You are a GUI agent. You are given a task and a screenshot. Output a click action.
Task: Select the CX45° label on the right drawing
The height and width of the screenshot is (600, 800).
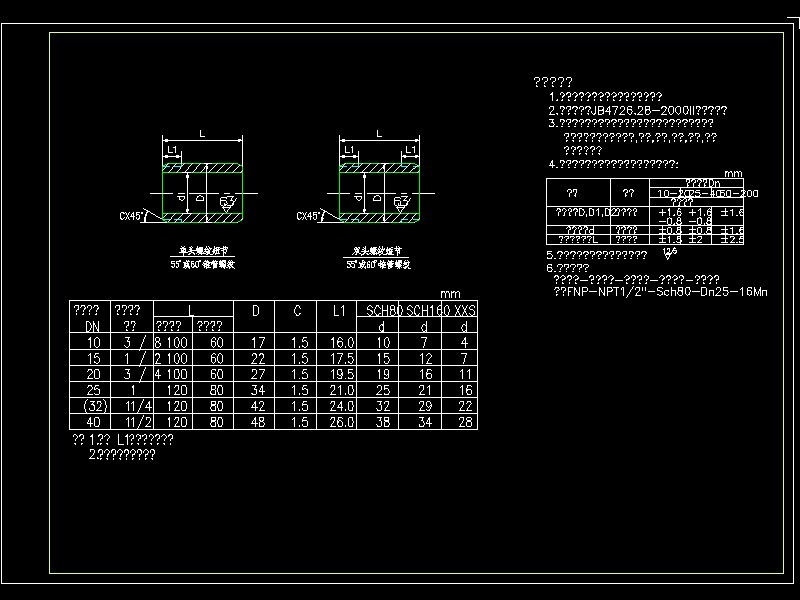click(x=308, y=216)
